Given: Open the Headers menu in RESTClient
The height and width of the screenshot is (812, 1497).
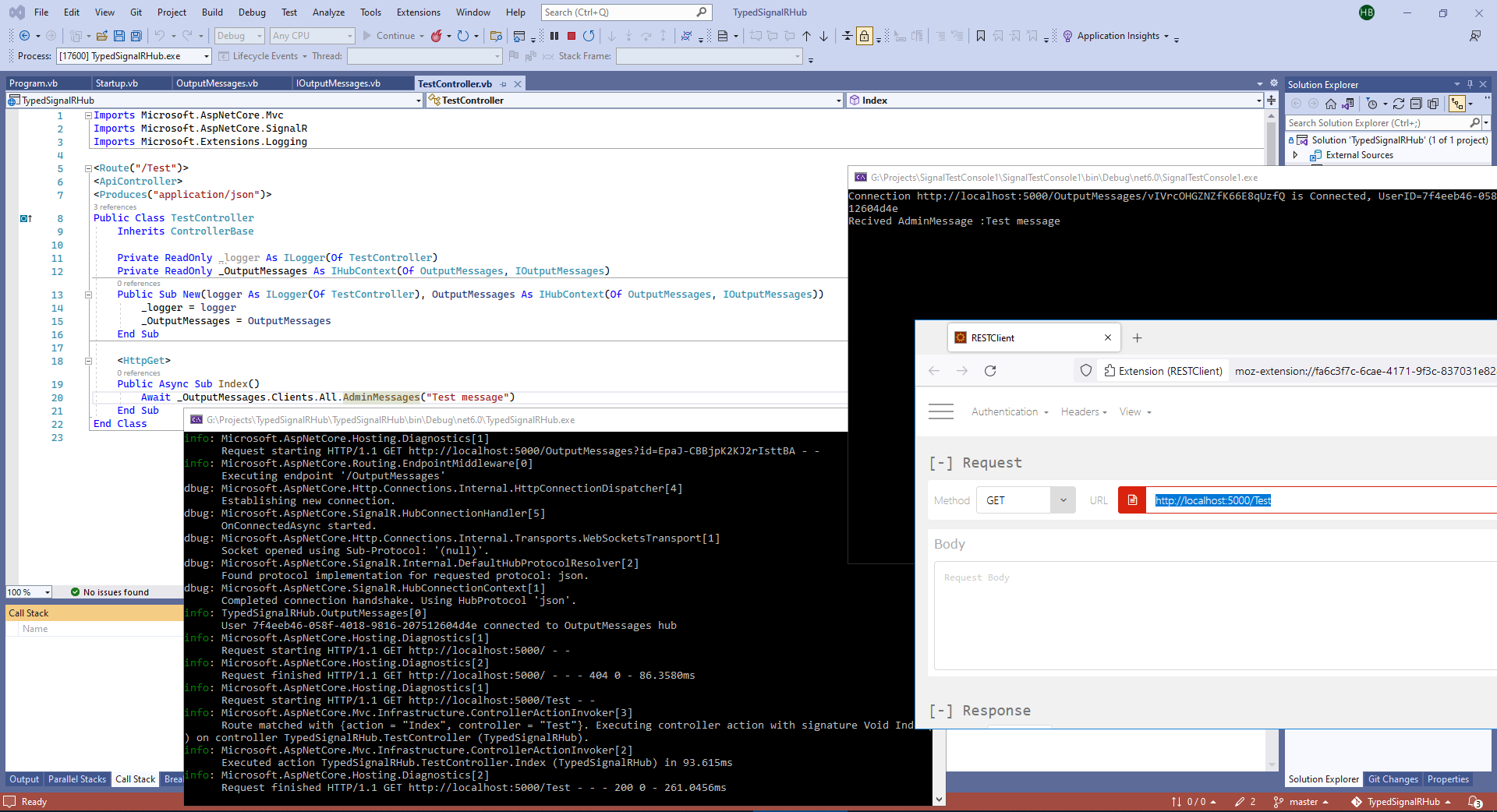Looking at the screenshot, I should pyautogui.click(x=1083, y=411).
